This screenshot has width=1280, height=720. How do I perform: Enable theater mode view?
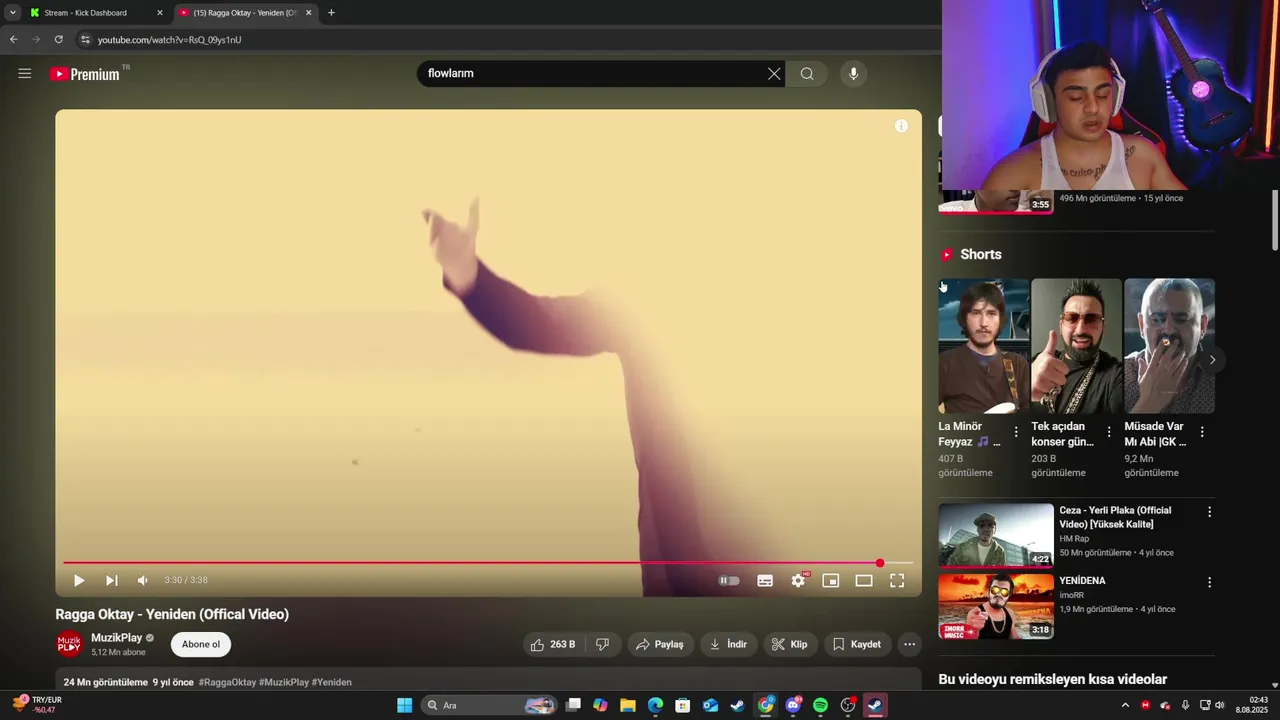pyautogui.click(x=864, y=580)
